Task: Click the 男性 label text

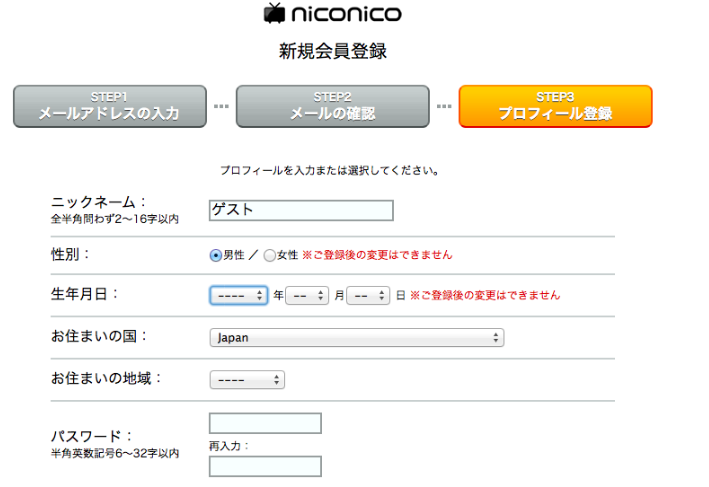Action: pyautogui.click(x=234, y=255)
